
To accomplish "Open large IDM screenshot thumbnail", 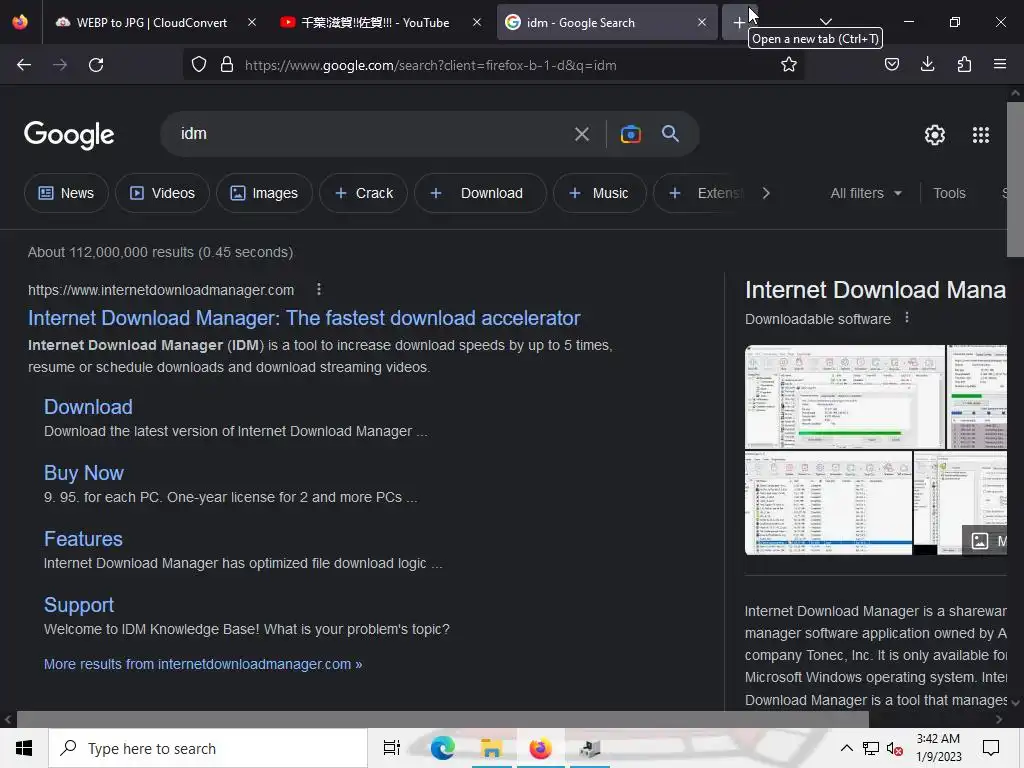I will pos(844,396).
